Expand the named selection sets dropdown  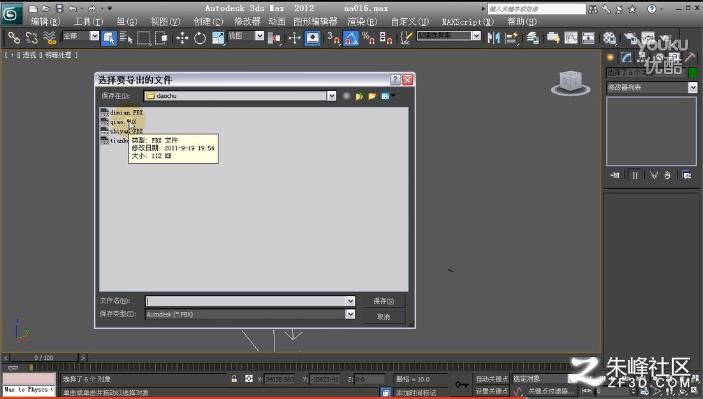[x=476, y=35]
